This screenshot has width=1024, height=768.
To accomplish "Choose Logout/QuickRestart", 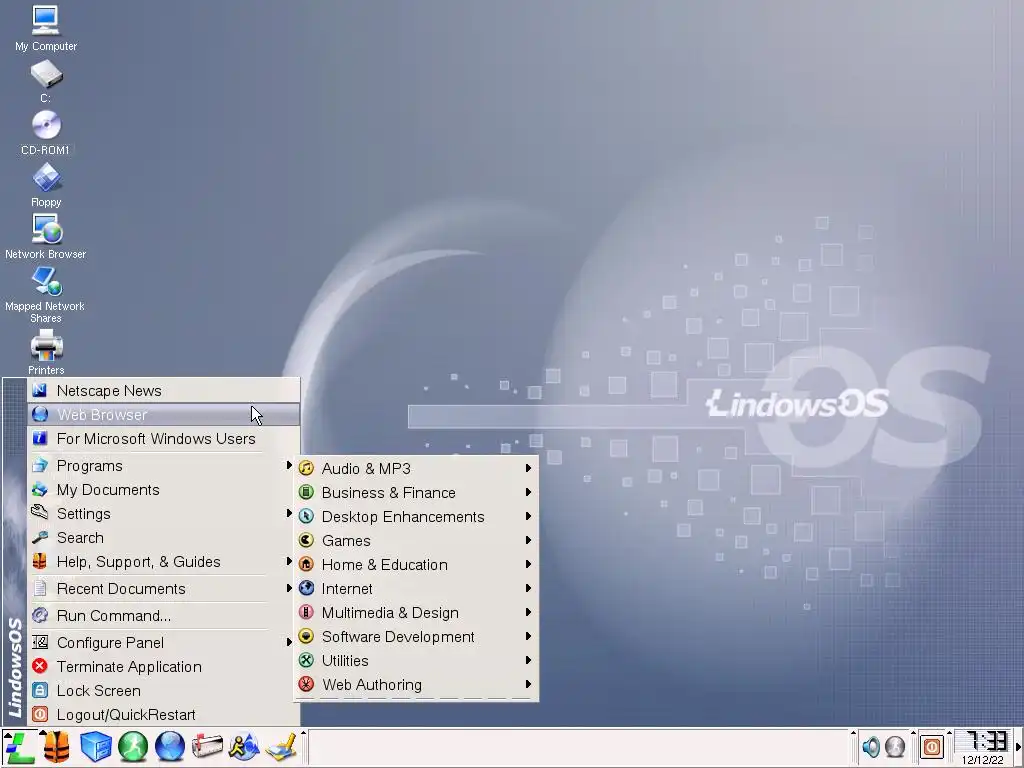I will pyautogui.click(x=164, y=715).
